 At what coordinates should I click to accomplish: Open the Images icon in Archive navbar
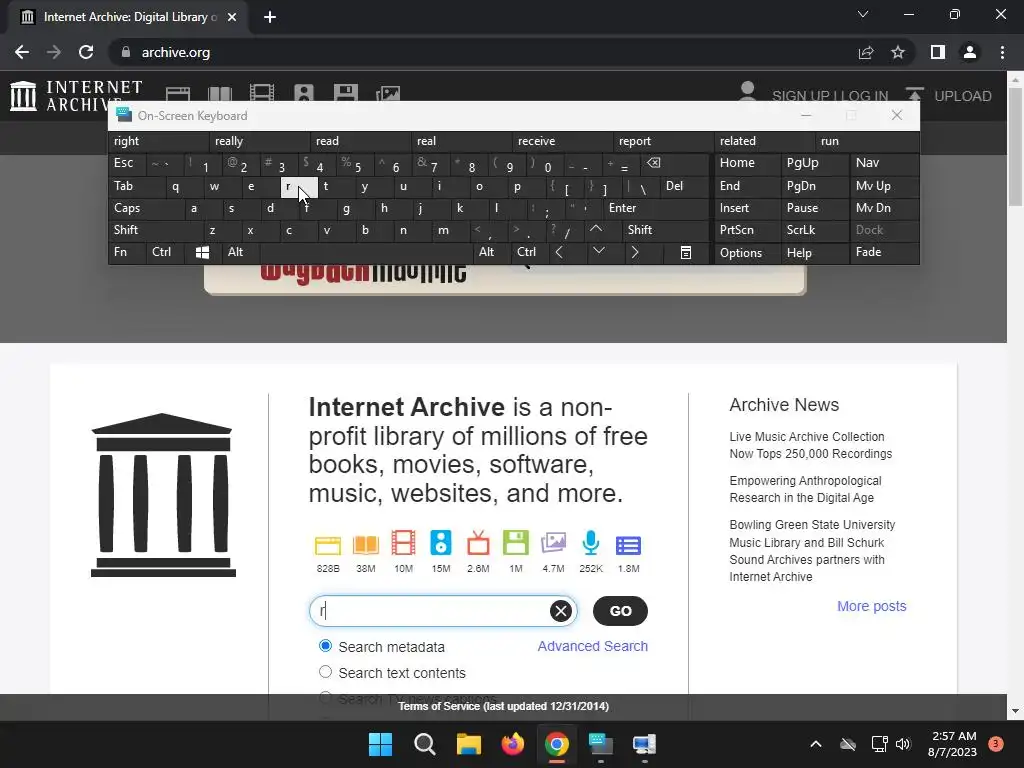click(388, 93)
